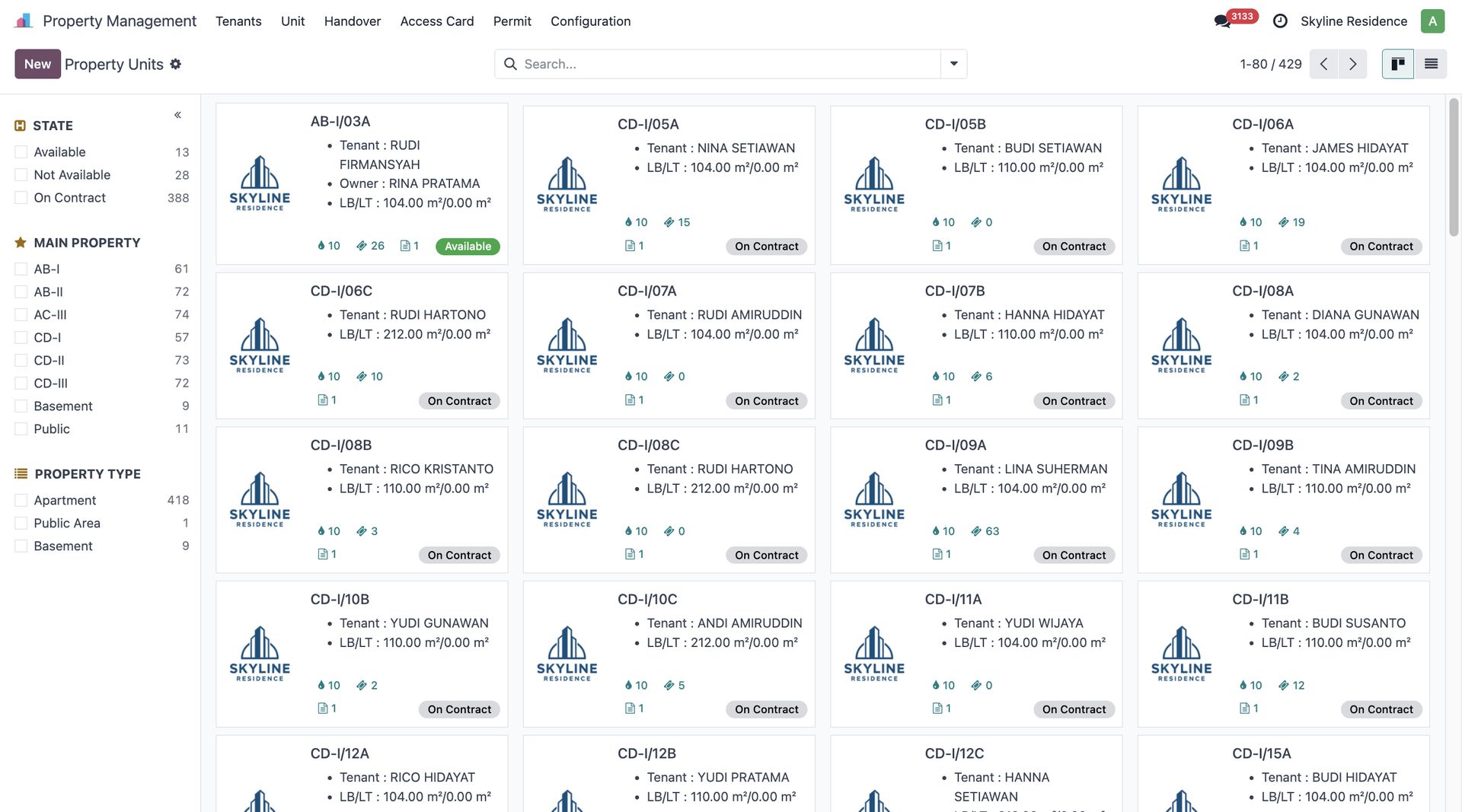Tick the CD-I main property checkbox
The image size is (1462, 812).
tap(21, 337)
